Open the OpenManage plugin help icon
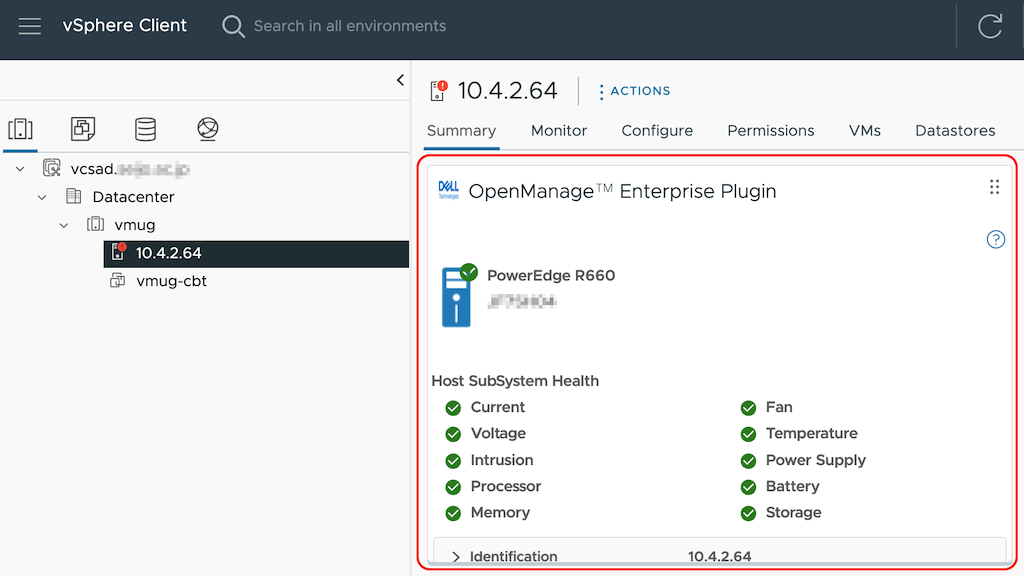This screenshot has width=1024, height=576. [995, 240]
